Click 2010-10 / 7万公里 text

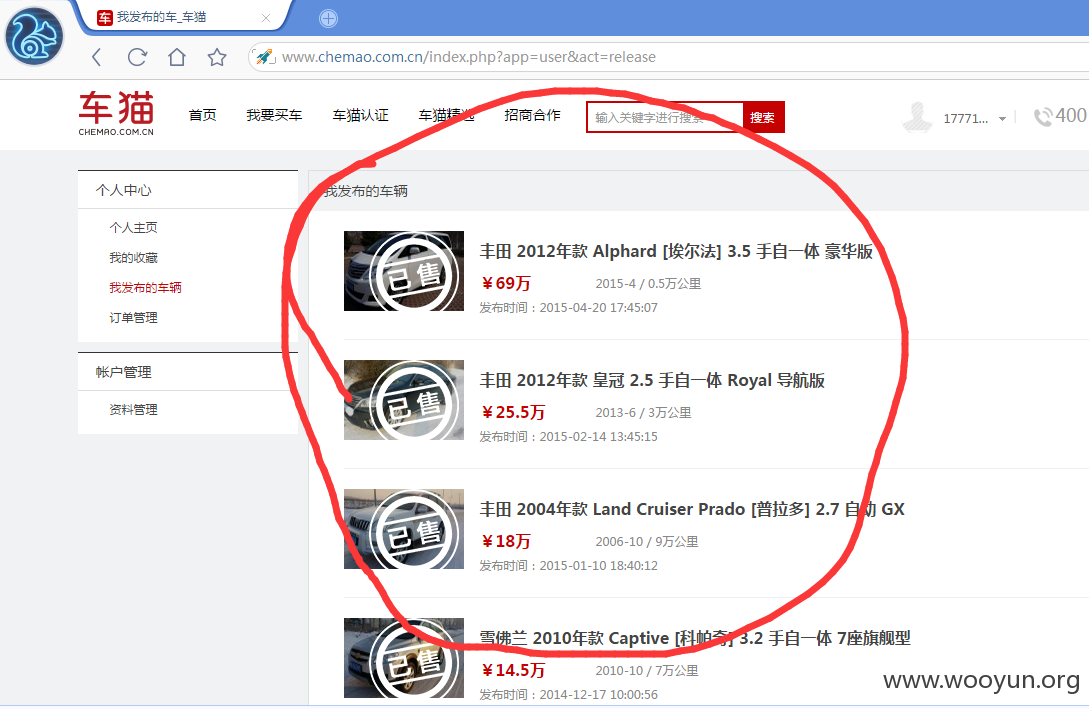pos(647,671)
